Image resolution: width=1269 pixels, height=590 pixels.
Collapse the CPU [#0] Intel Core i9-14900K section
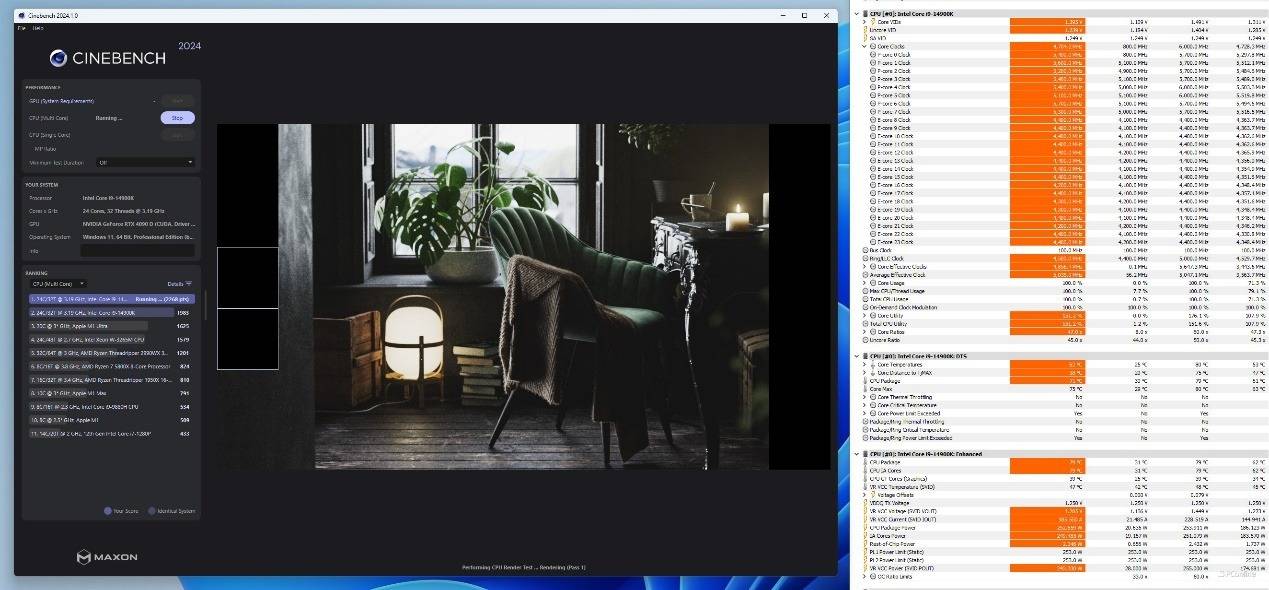pos(859,14)
